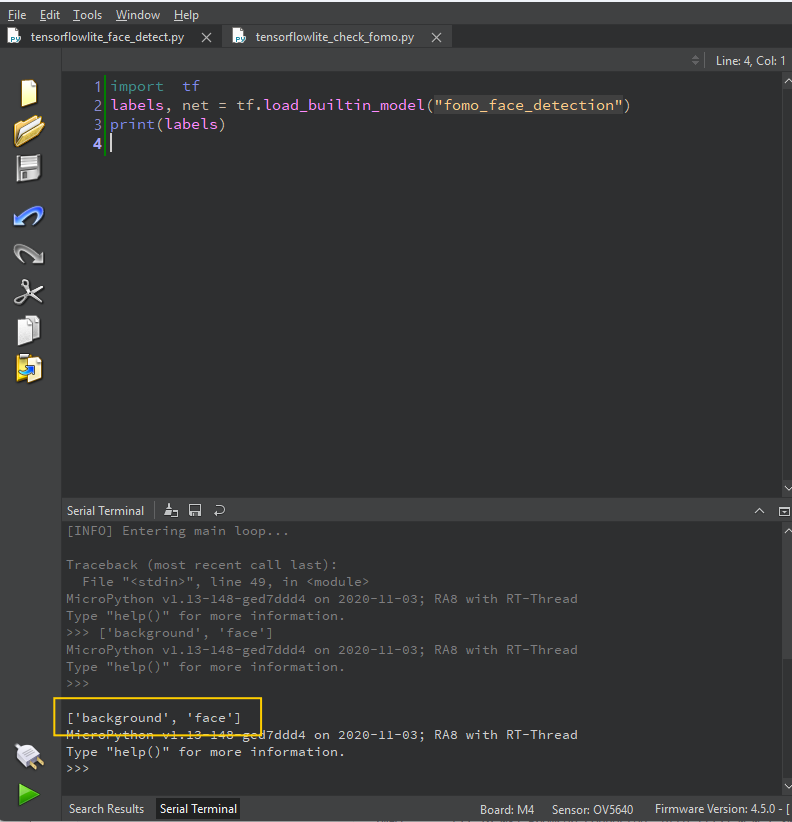
Task: Click the Paste clipboard icon
Action: (29, 368)
